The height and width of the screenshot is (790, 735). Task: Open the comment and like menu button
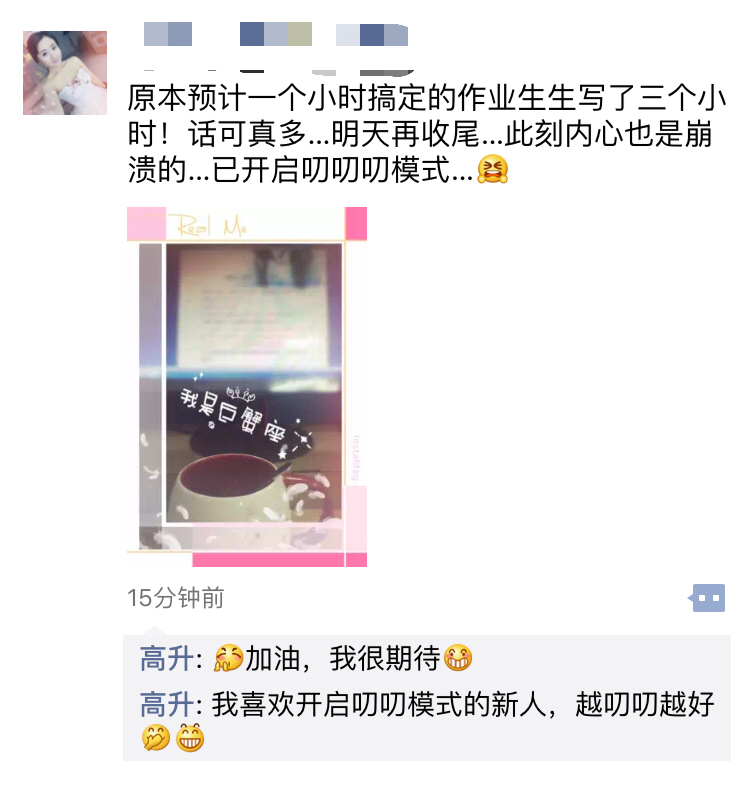(707, 598)
